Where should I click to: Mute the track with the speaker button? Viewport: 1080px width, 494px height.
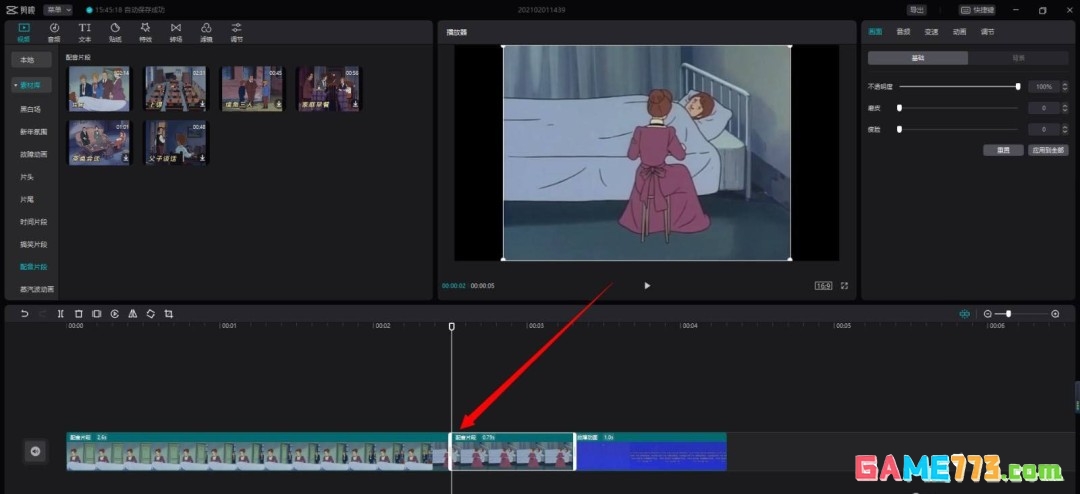[x=35, y=451]
